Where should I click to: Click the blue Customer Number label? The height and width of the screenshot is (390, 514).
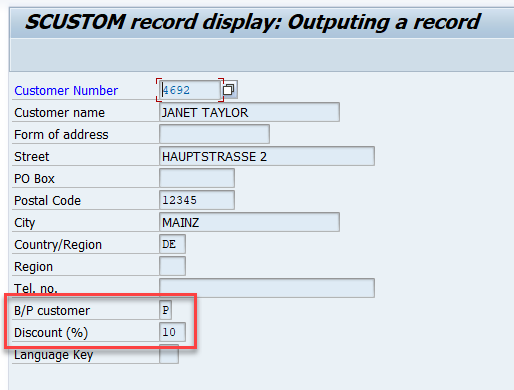pos(66,91)
